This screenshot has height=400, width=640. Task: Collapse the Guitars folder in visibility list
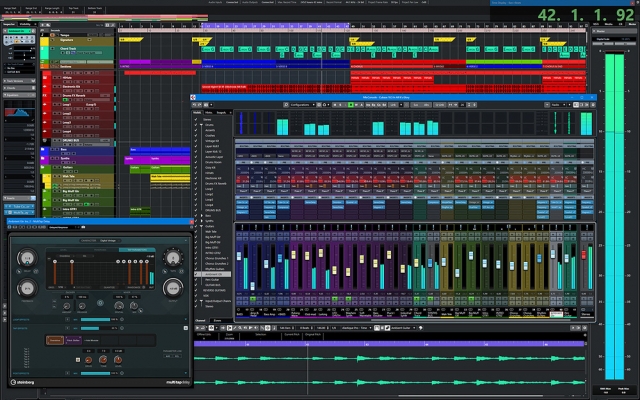(201, 226)
